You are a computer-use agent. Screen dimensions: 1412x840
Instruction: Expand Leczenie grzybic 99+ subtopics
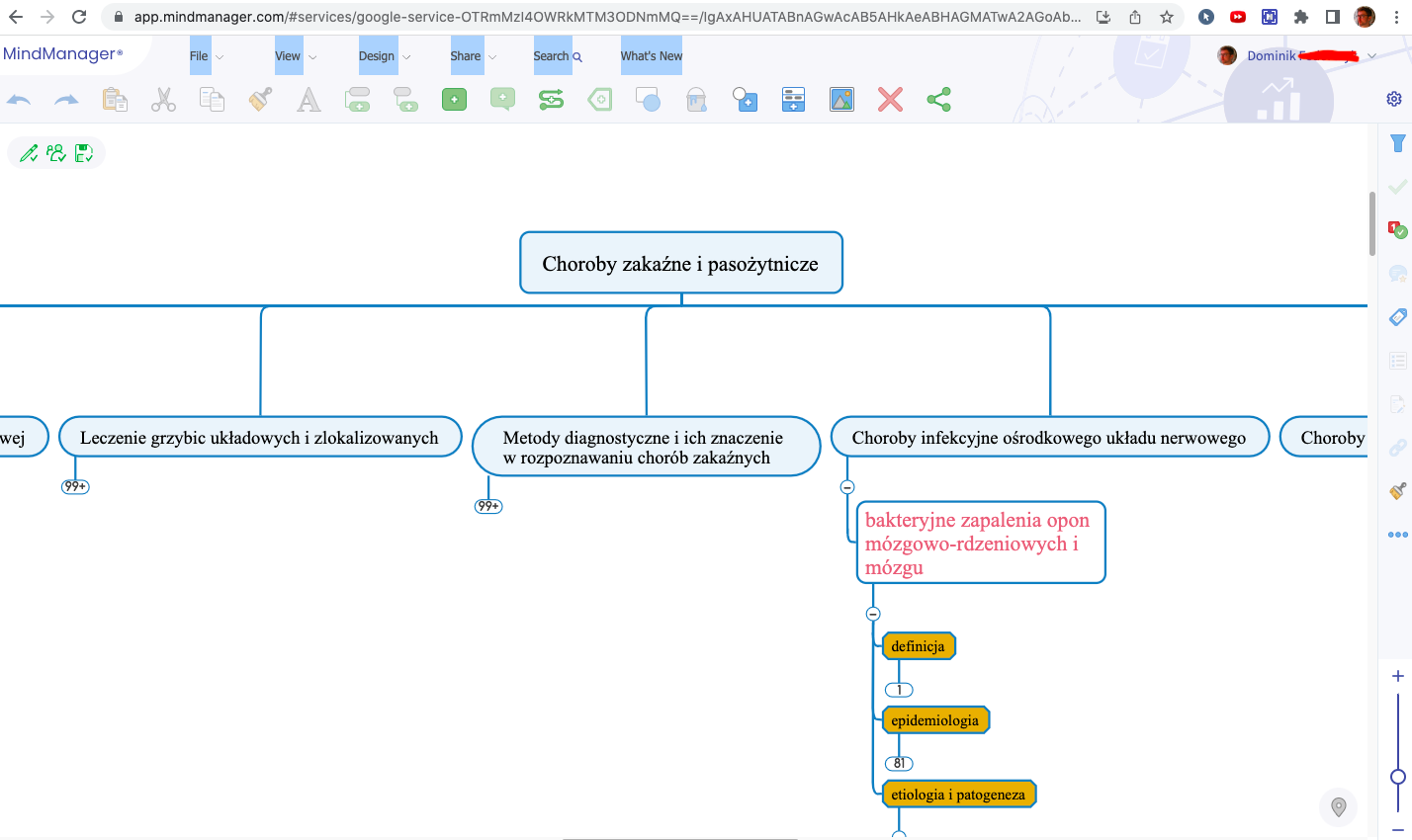75,487
